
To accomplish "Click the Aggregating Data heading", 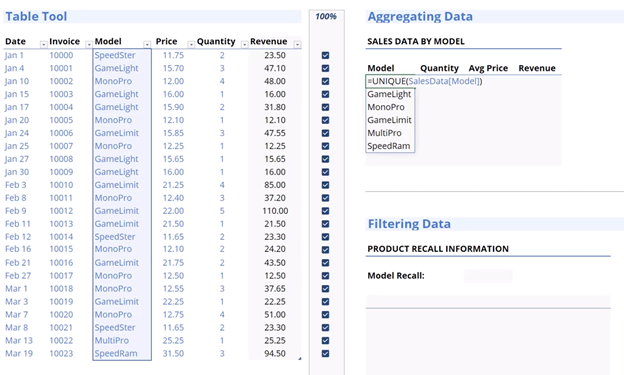I will (420, 17).
